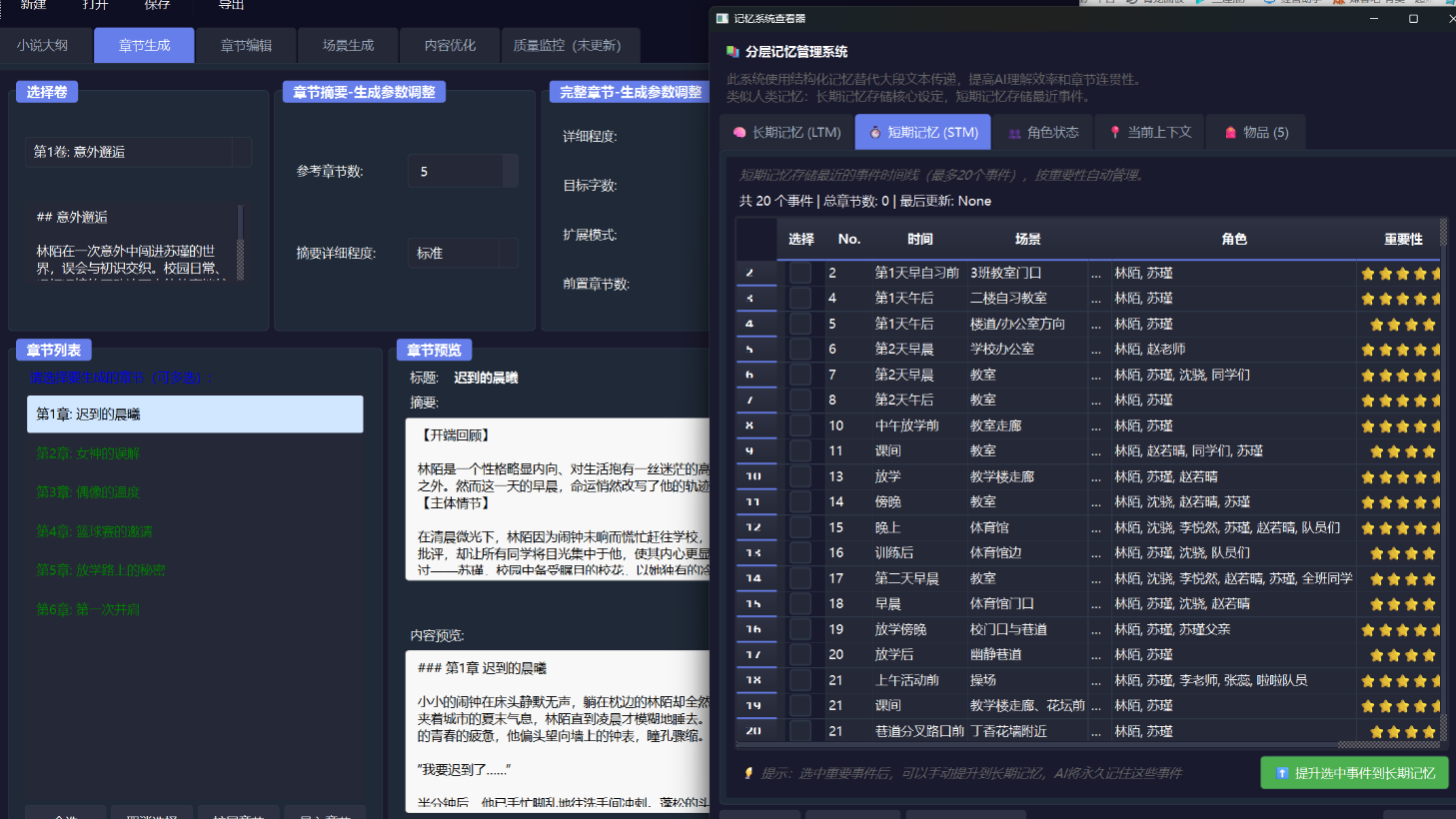Click the lightbulb hint icon

(x=748, y=773)
